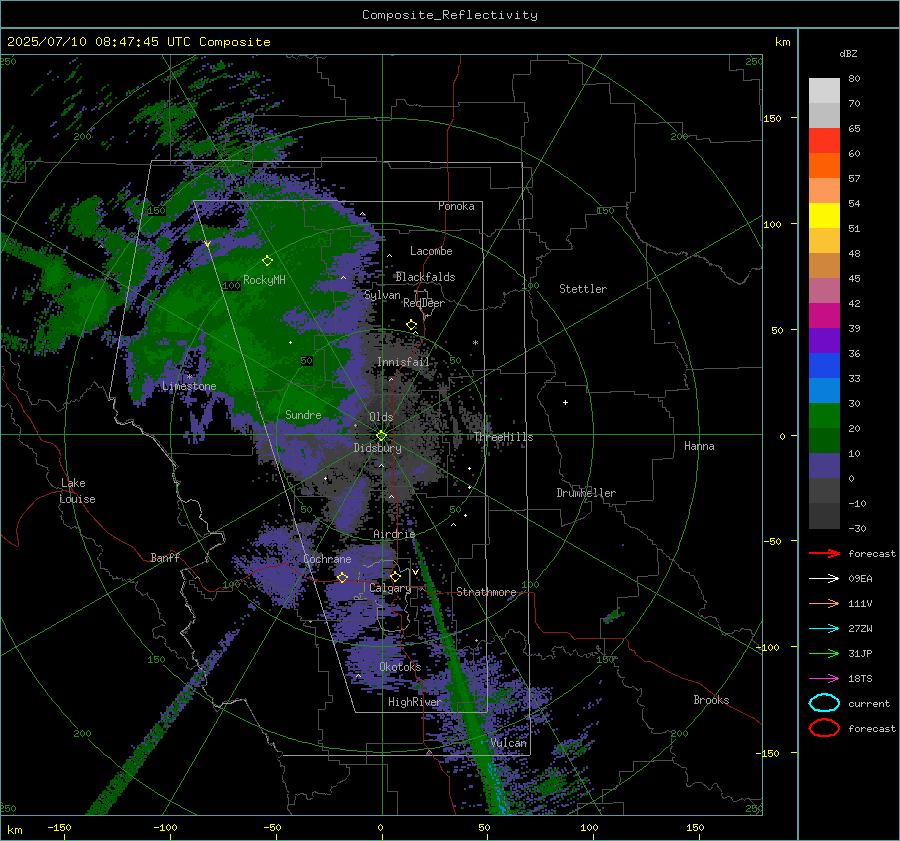Click the ThreeHills town label

click(x=503, y=437)
